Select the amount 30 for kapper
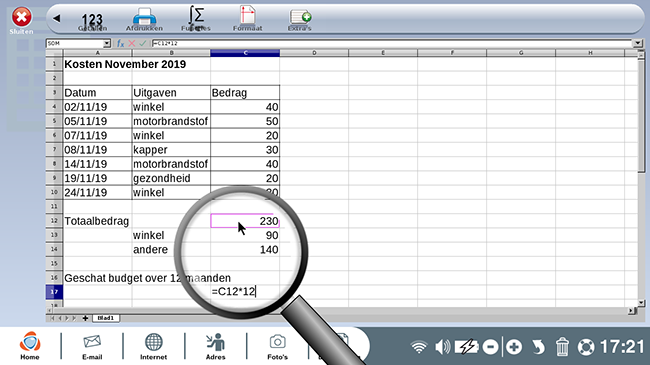Viewport: 650px width, 365px height. click(245, 150)
